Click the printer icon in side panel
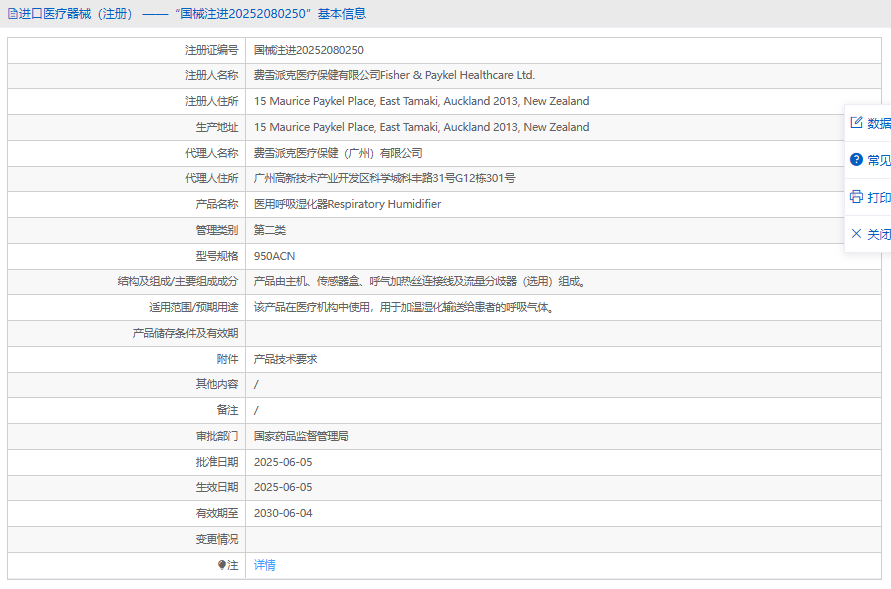Screen dimensions: 891x589 tap(856, 197)
